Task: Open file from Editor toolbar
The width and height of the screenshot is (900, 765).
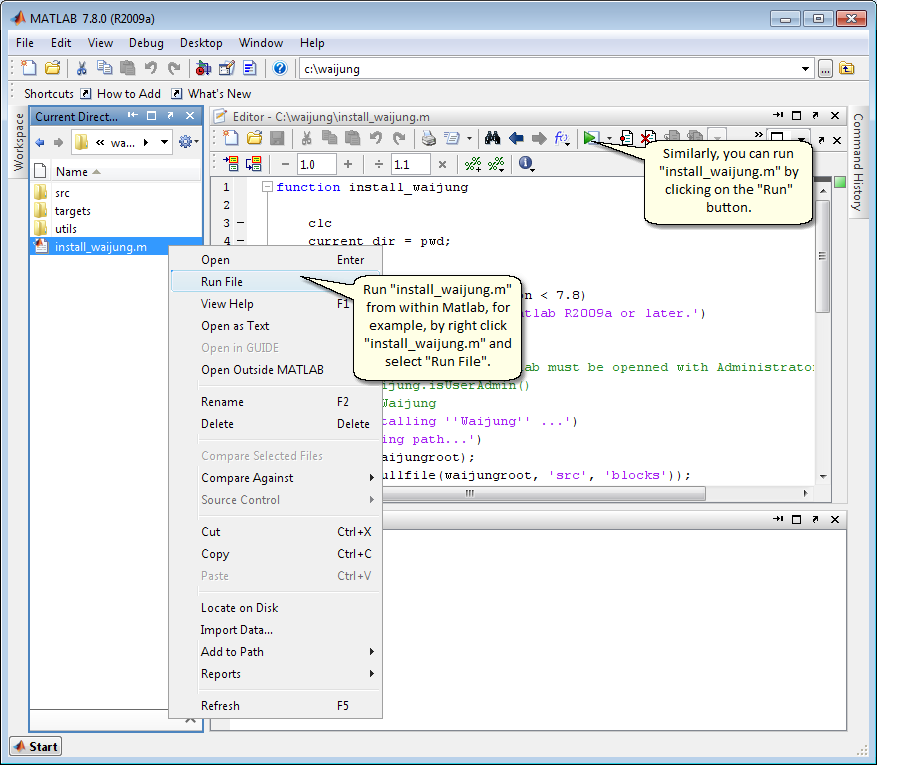Action: click(254, 138)
